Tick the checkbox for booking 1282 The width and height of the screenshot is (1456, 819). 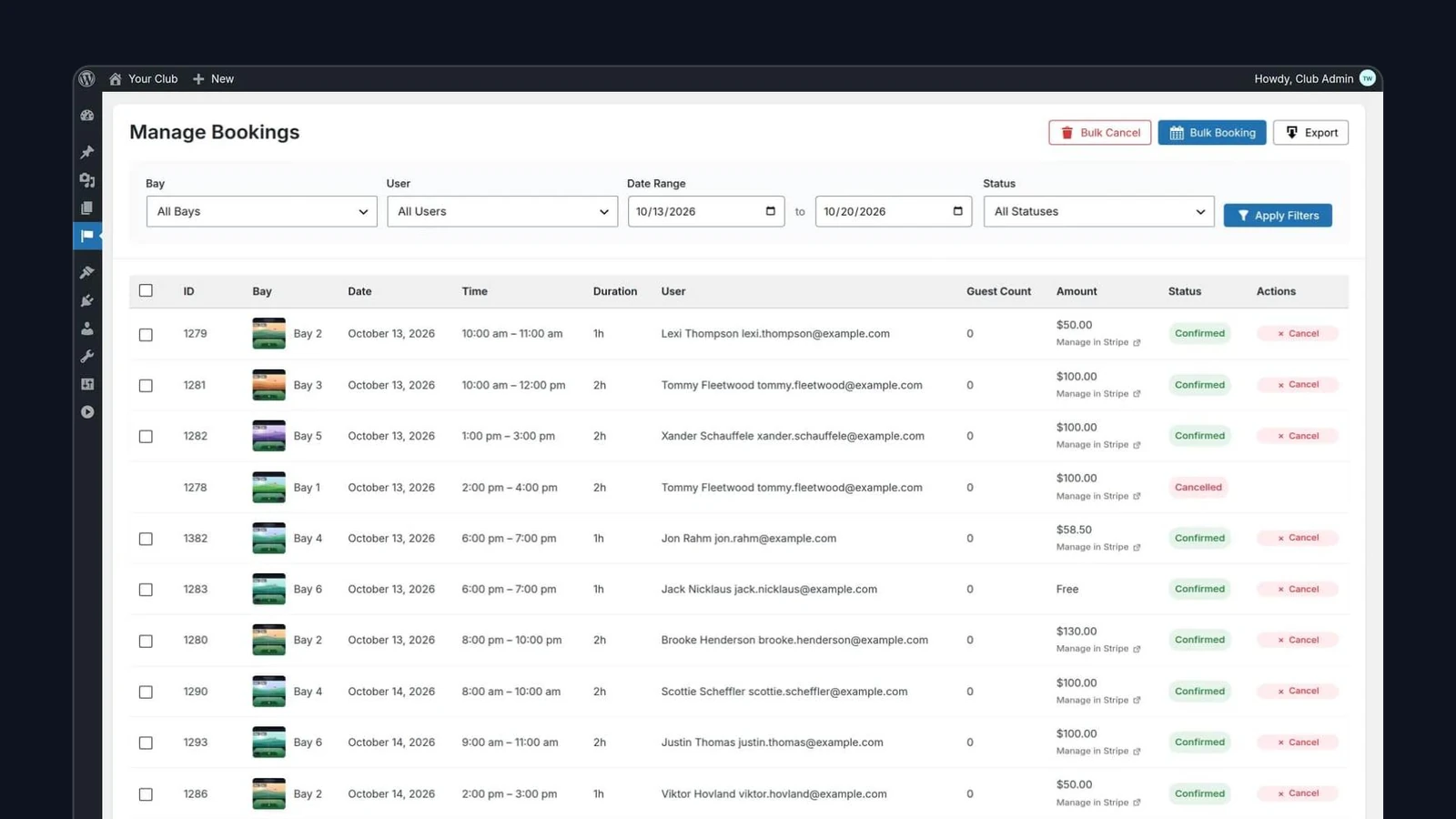pyautogui.click(x=146, y=437)
